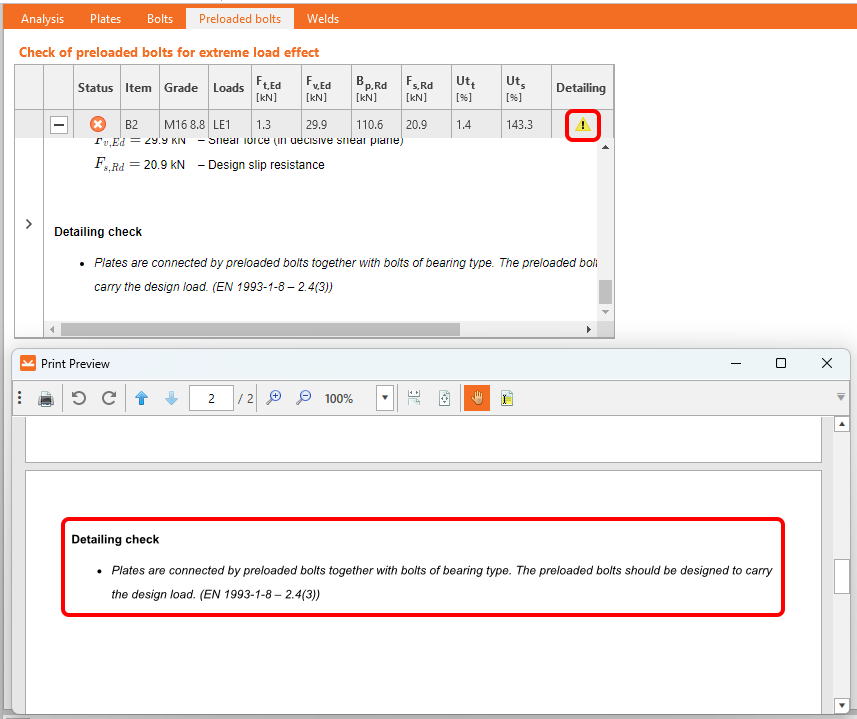Open the 100% zoom level dropdown

384,398
